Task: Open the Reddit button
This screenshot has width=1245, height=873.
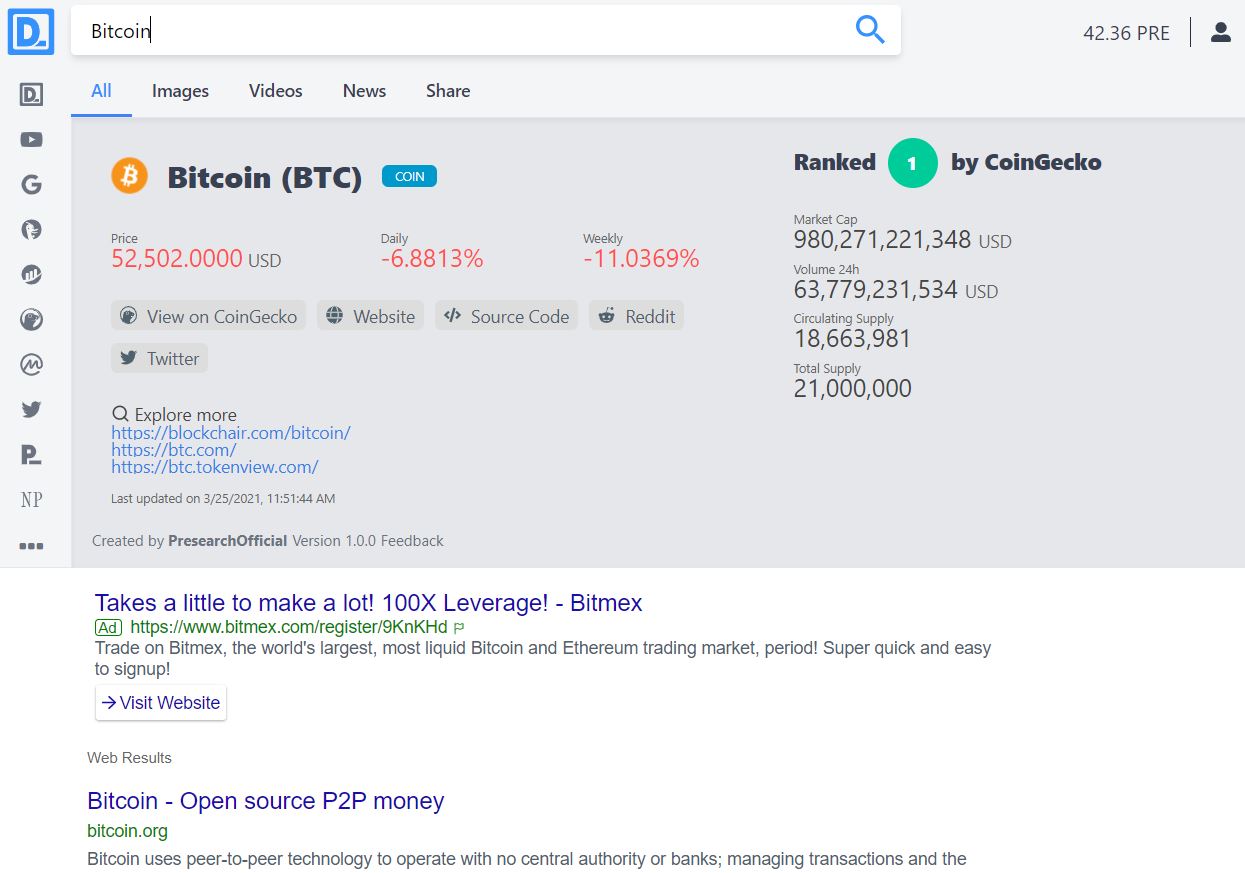Action: [x=636, y=316]
